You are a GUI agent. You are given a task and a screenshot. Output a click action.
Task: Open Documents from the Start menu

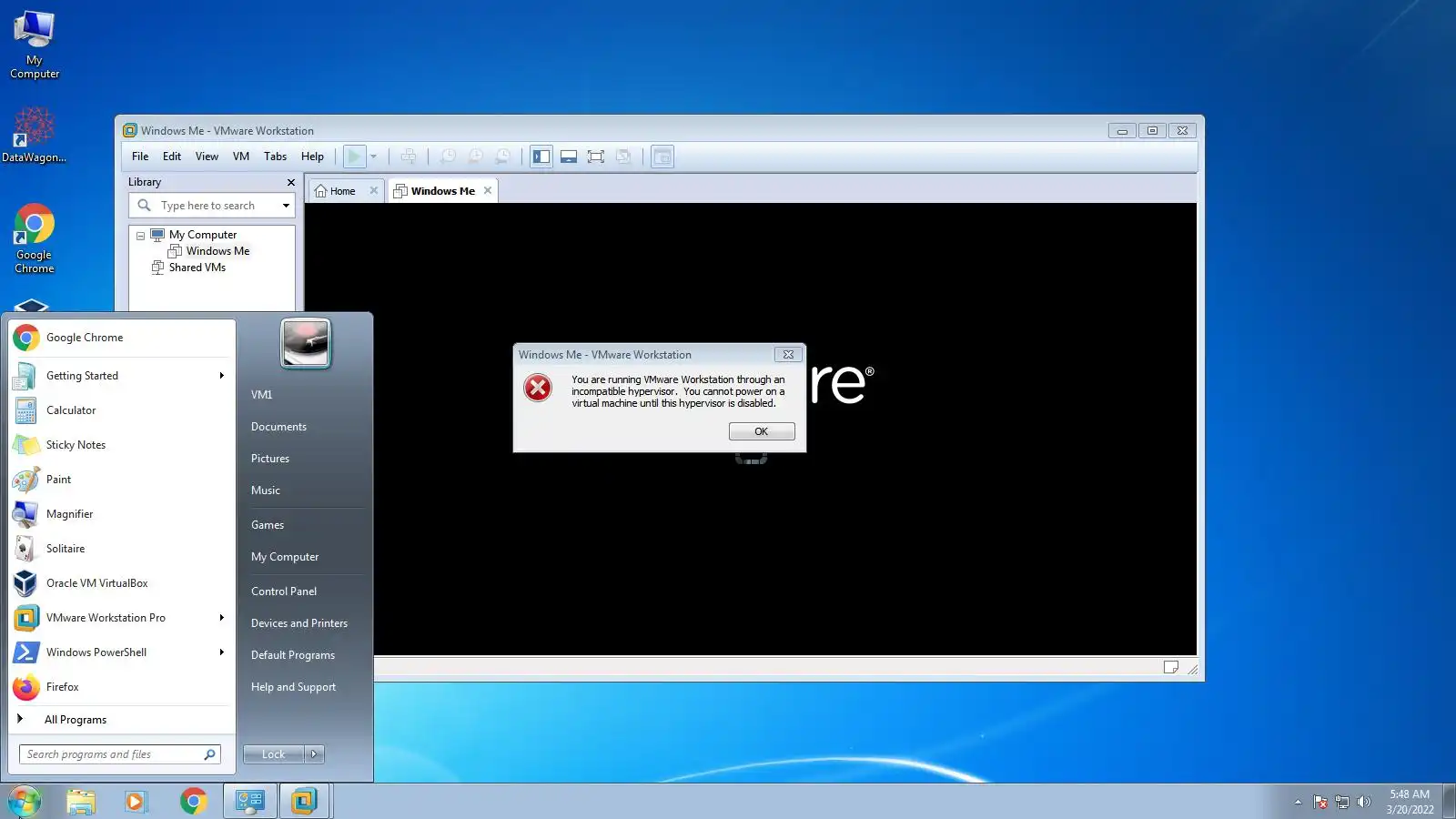278,427
